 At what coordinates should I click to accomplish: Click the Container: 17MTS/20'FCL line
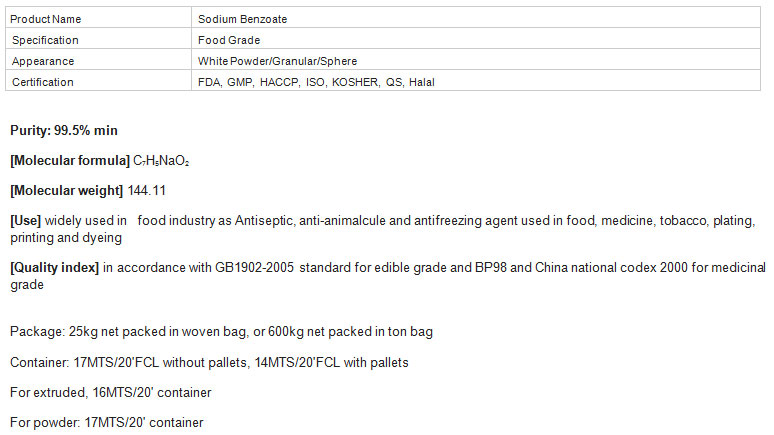click(209, 362)
